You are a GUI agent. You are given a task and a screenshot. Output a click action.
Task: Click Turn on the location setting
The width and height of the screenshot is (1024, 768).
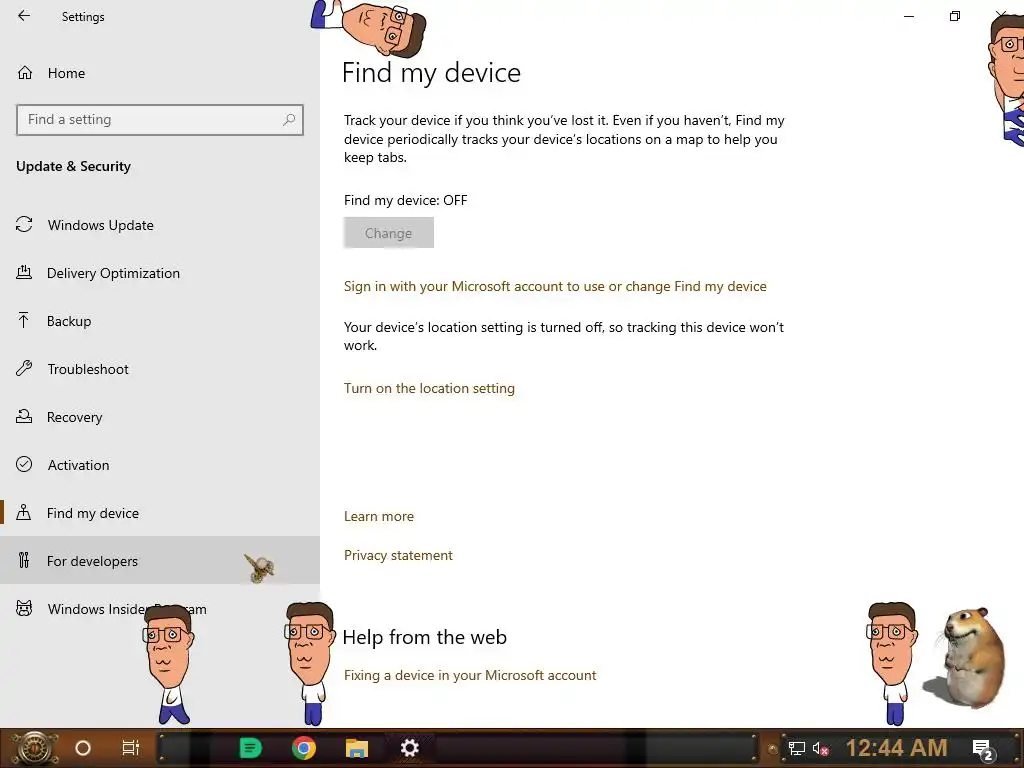coord(429,389)
